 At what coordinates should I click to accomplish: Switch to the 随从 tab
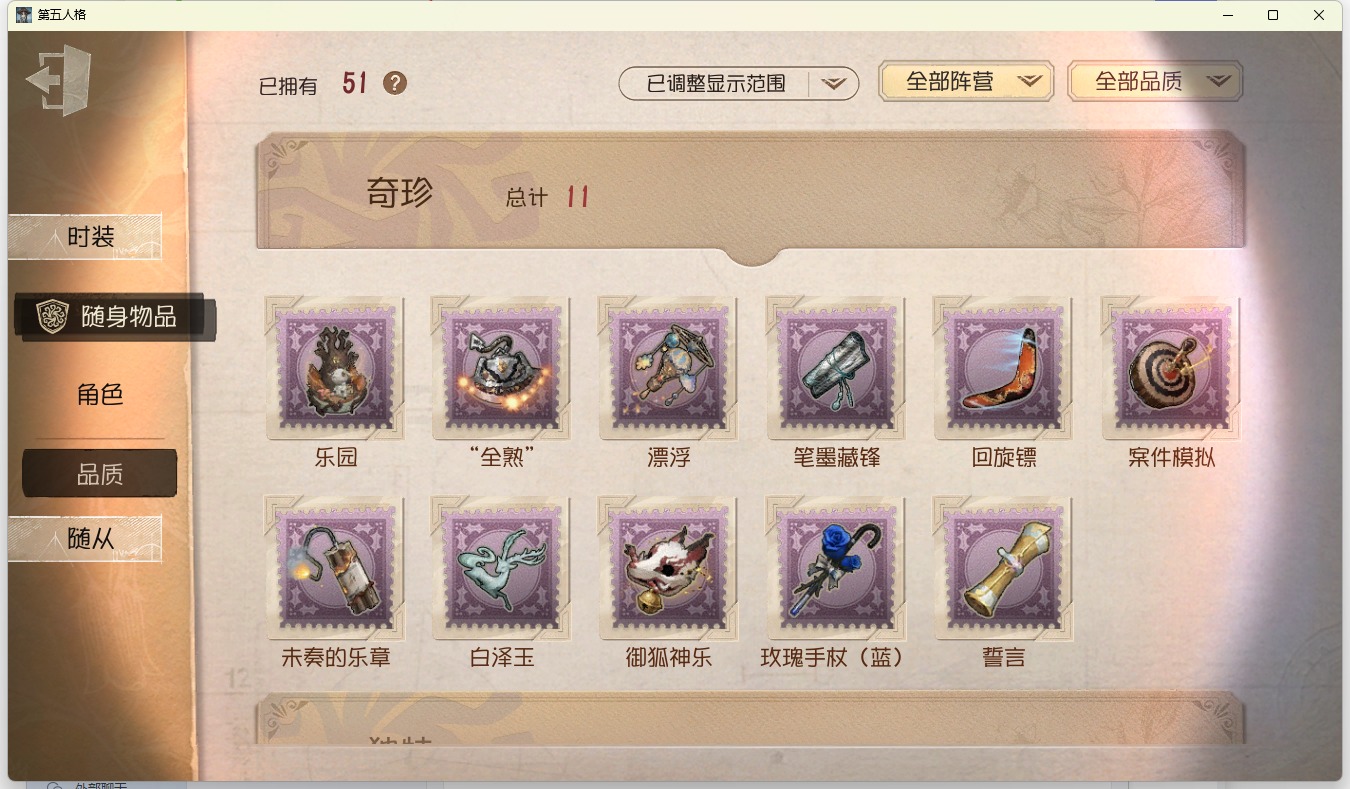[x=85, y=539]
